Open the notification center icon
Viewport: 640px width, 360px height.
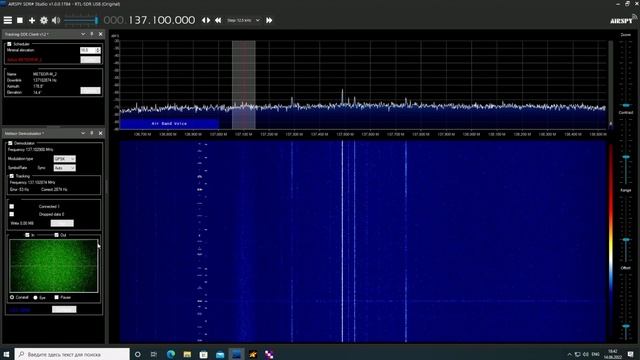pyautogui.click(x=631, y=354)
